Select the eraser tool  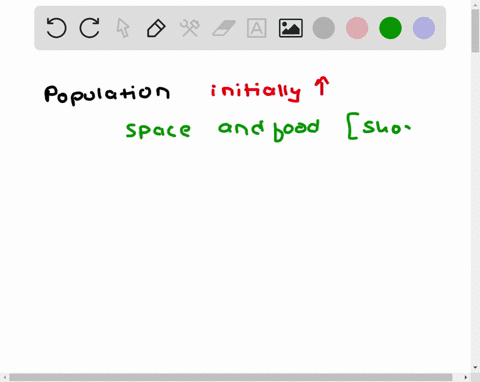(224, 28)
